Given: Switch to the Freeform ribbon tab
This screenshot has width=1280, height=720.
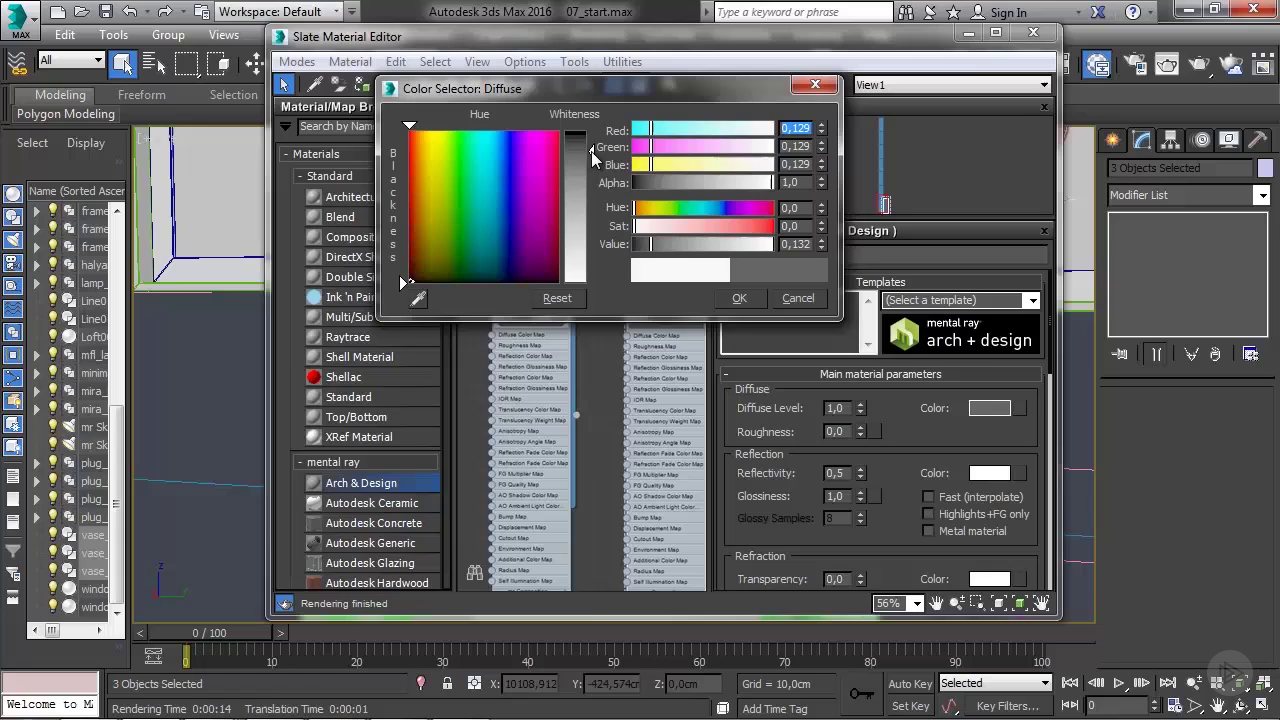Looking at the screenshot, I should coord(142,95).
